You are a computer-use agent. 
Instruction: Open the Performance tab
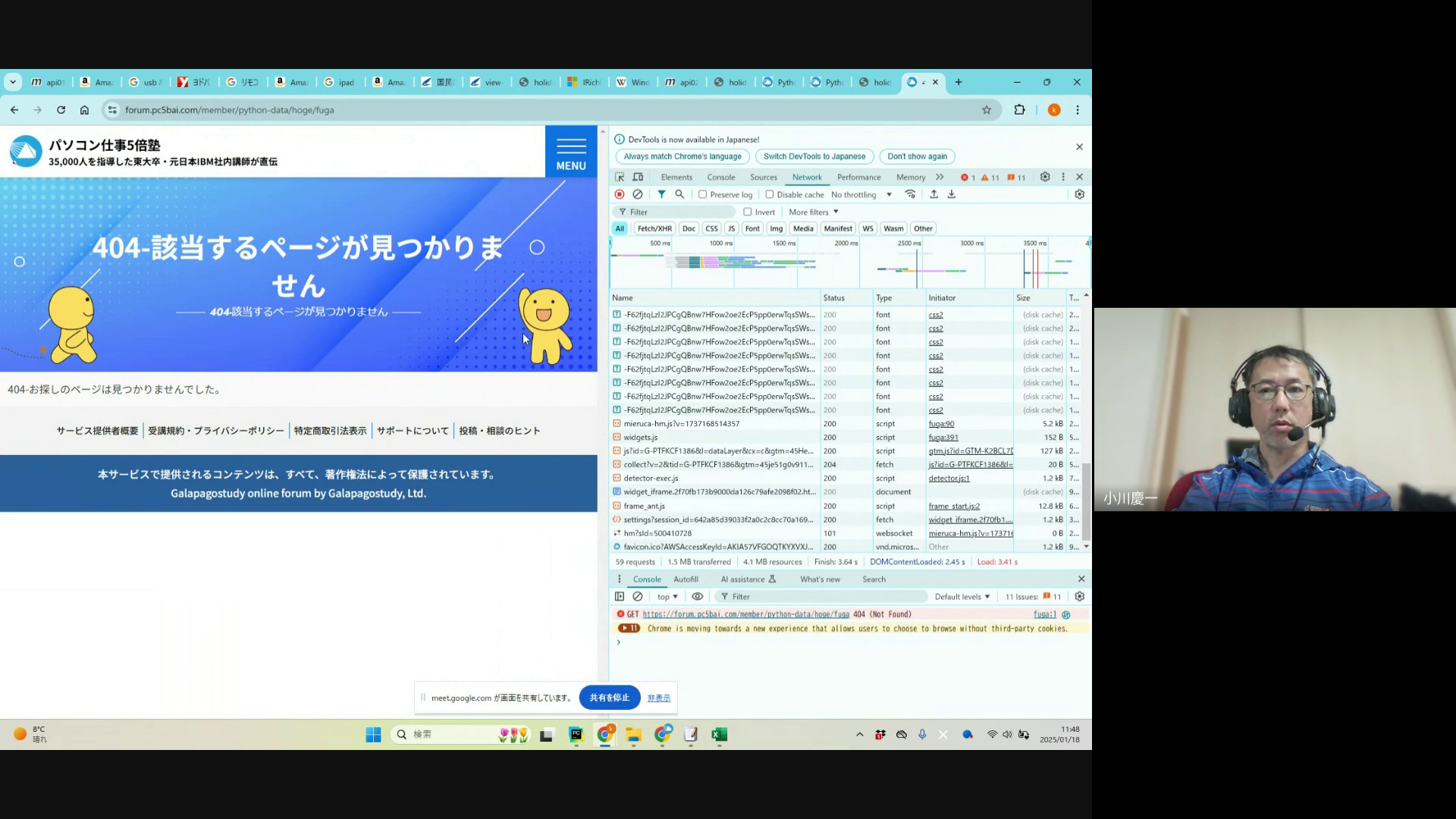[858, 177]
